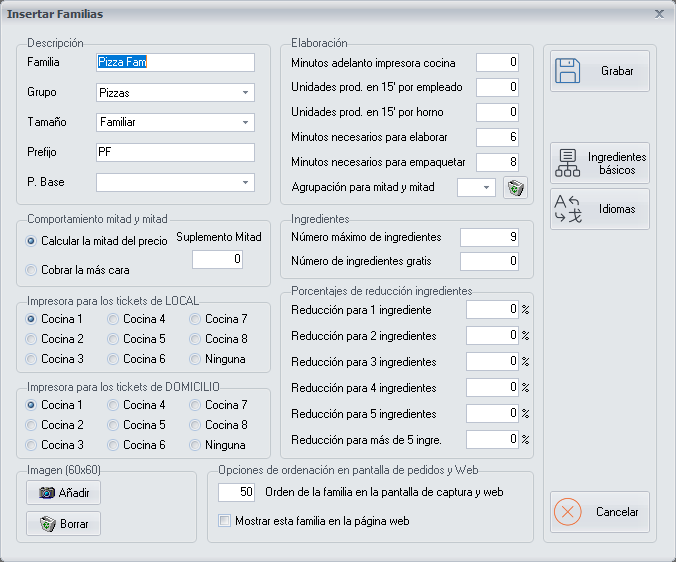Select Cobrar la más cara option
The image size is (676, 562).
tap(33, 270)
